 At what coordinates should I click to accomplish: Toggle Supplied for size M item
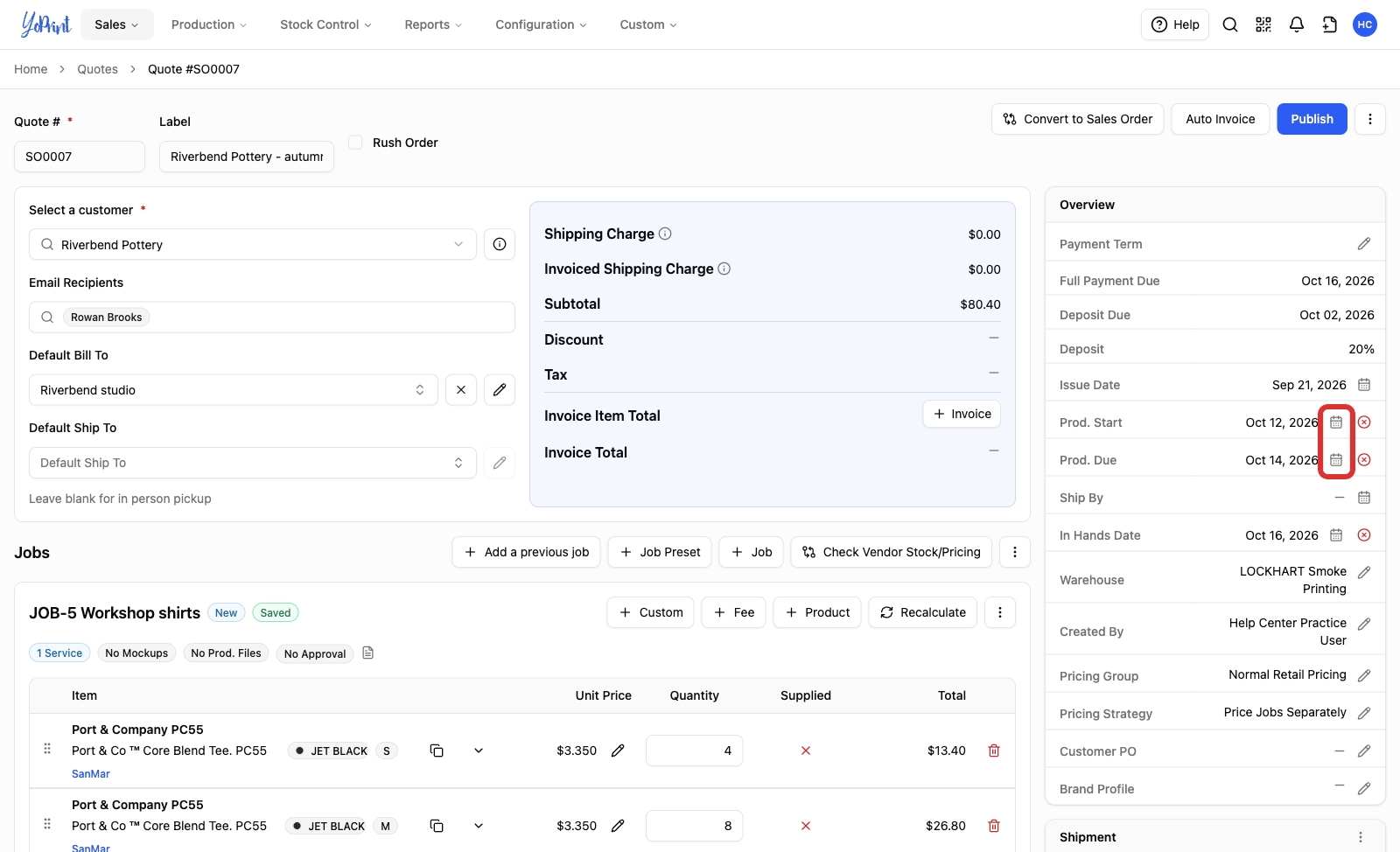806,826
